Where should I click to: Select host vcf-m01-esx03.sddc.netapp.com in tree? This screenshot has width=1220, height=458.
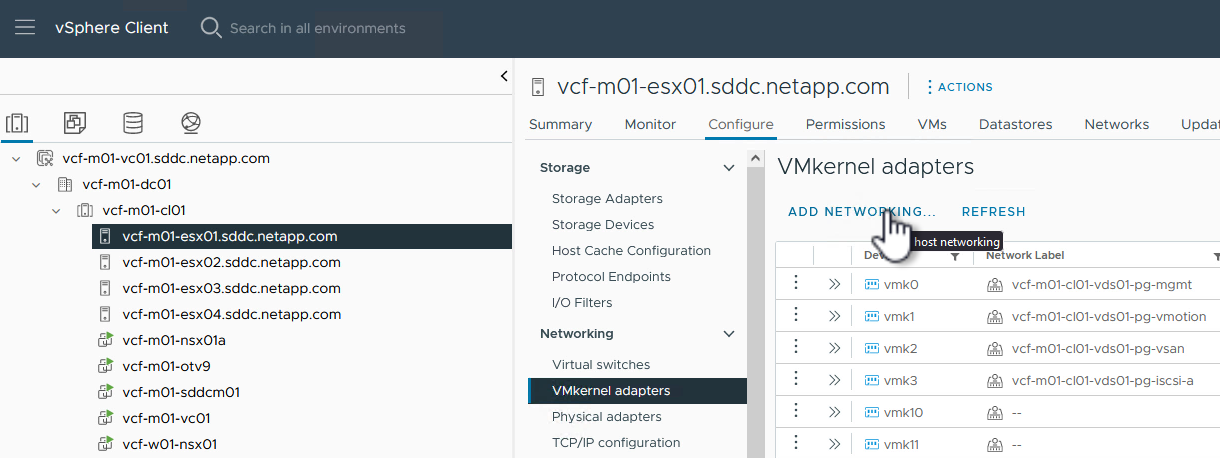231,288
